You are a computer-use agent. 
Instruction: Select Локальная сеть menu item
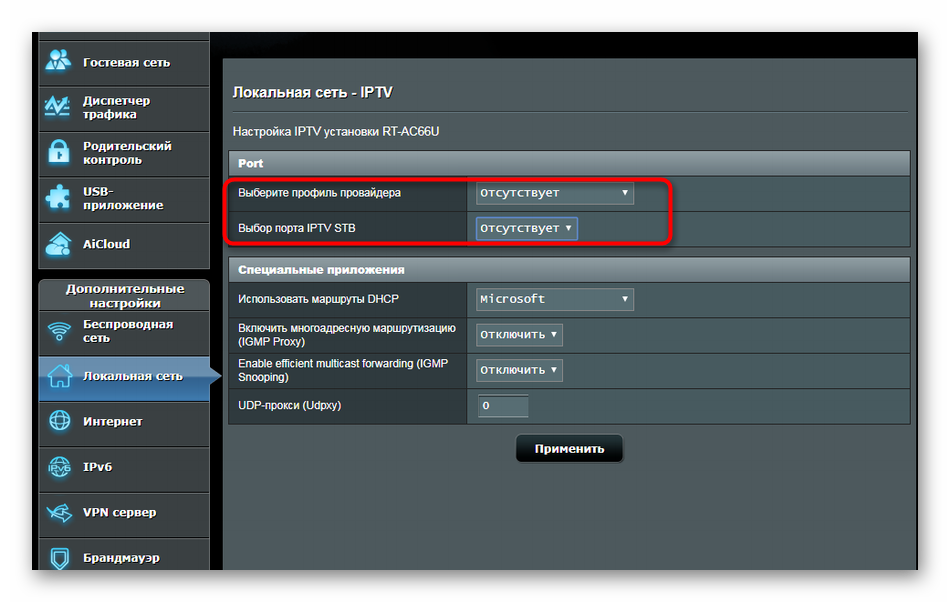point(132,376)
